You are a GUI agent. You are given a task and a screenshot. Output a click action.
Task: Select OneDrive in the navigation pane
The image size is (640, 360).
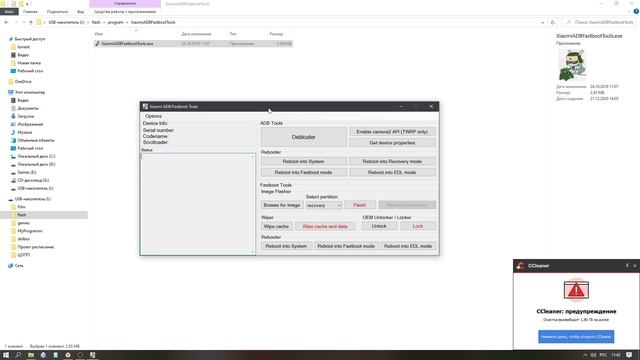[23, 82]
